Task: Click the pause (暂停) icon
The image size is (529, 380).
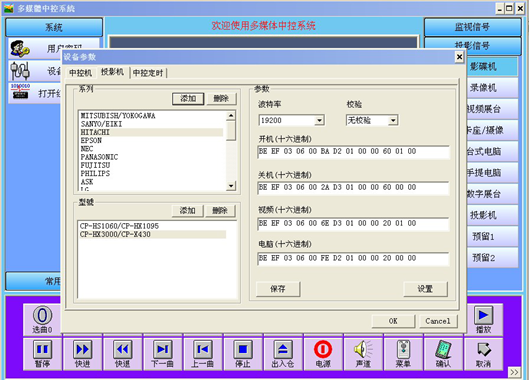Action: click(x=43, y=350)
